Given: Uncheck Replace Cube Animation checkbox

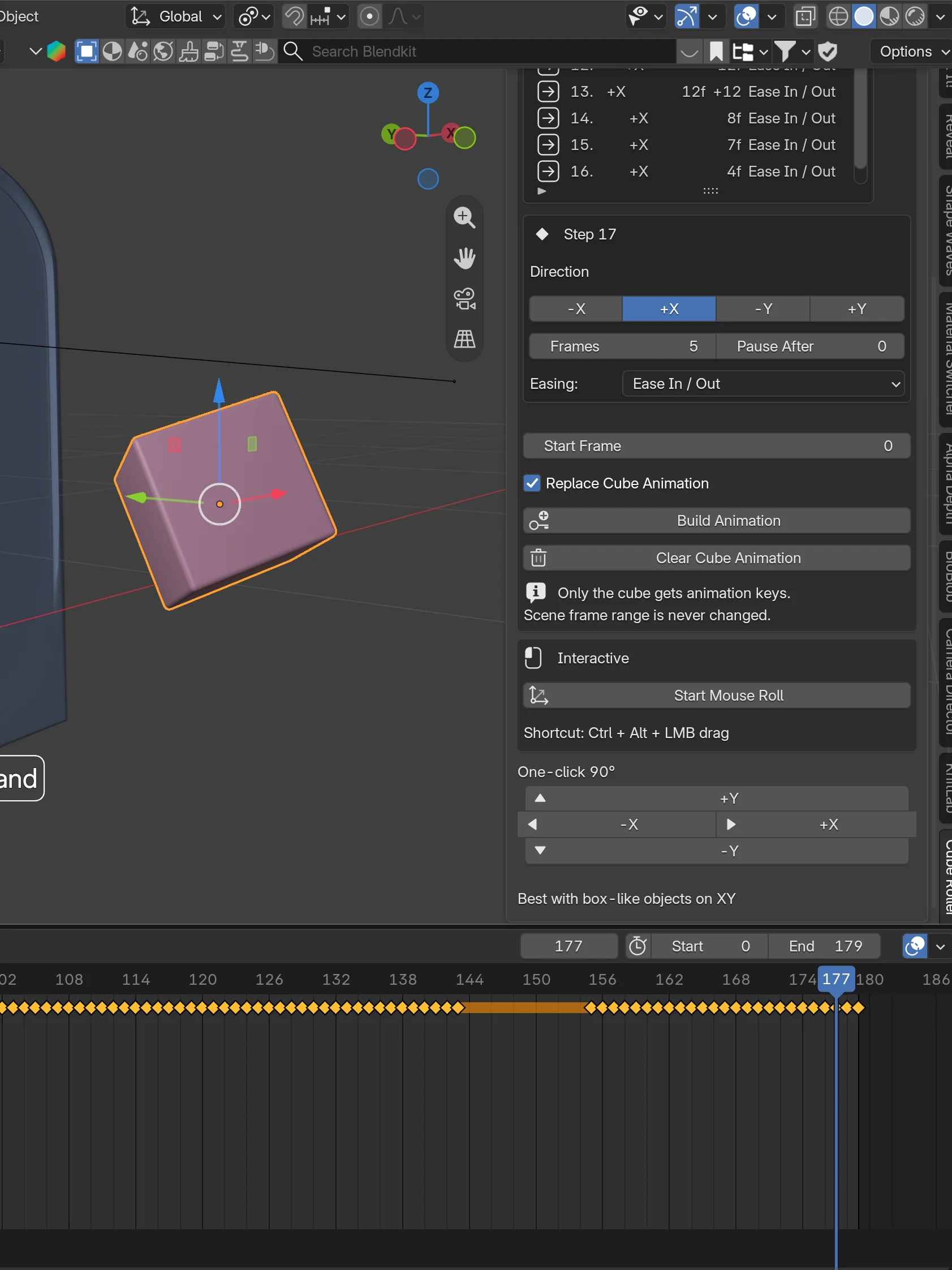Looking at the screenshot, I should pos(532,483).
